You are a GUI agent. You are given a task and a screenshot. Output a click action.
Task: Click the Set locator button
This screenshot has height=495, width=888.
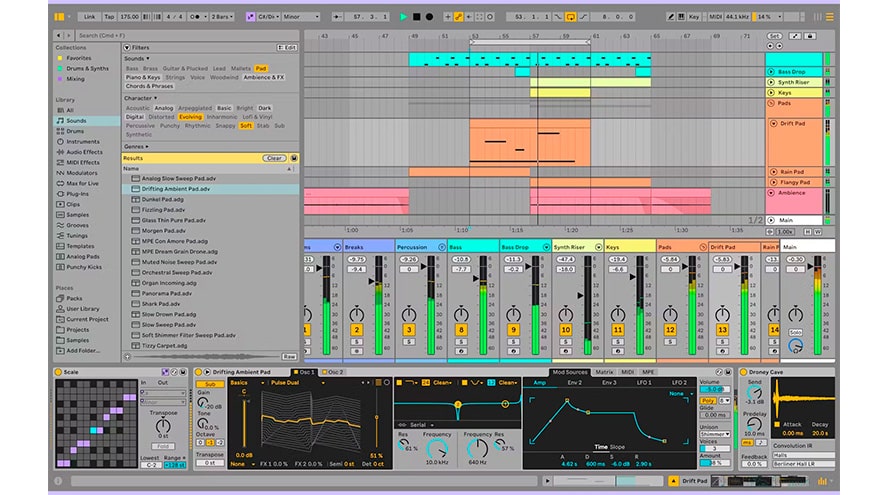coord(774,36)
